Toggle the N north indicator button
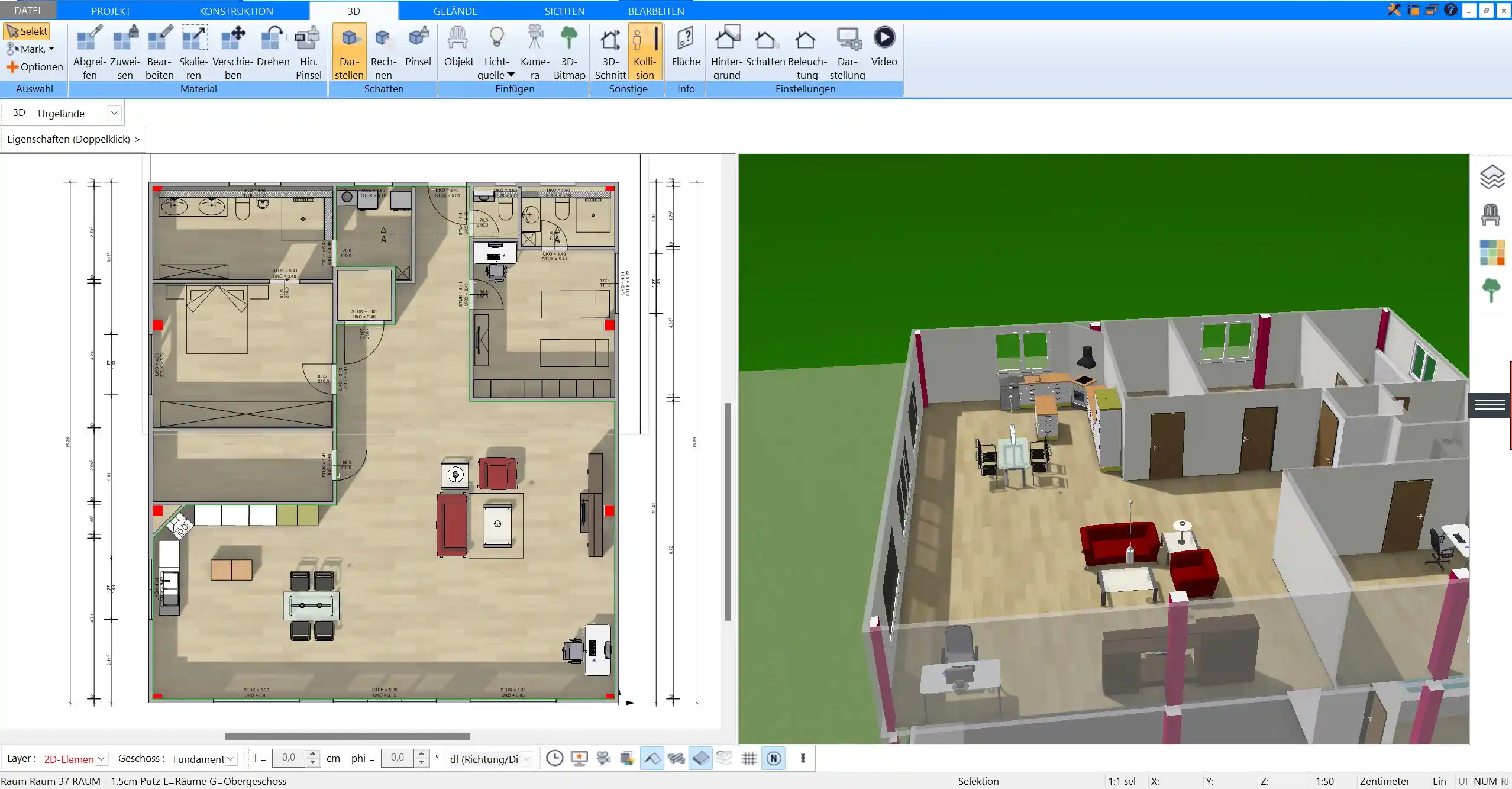Image resolution: width=1512 pixels, height=789 pixels. [774, 758]
